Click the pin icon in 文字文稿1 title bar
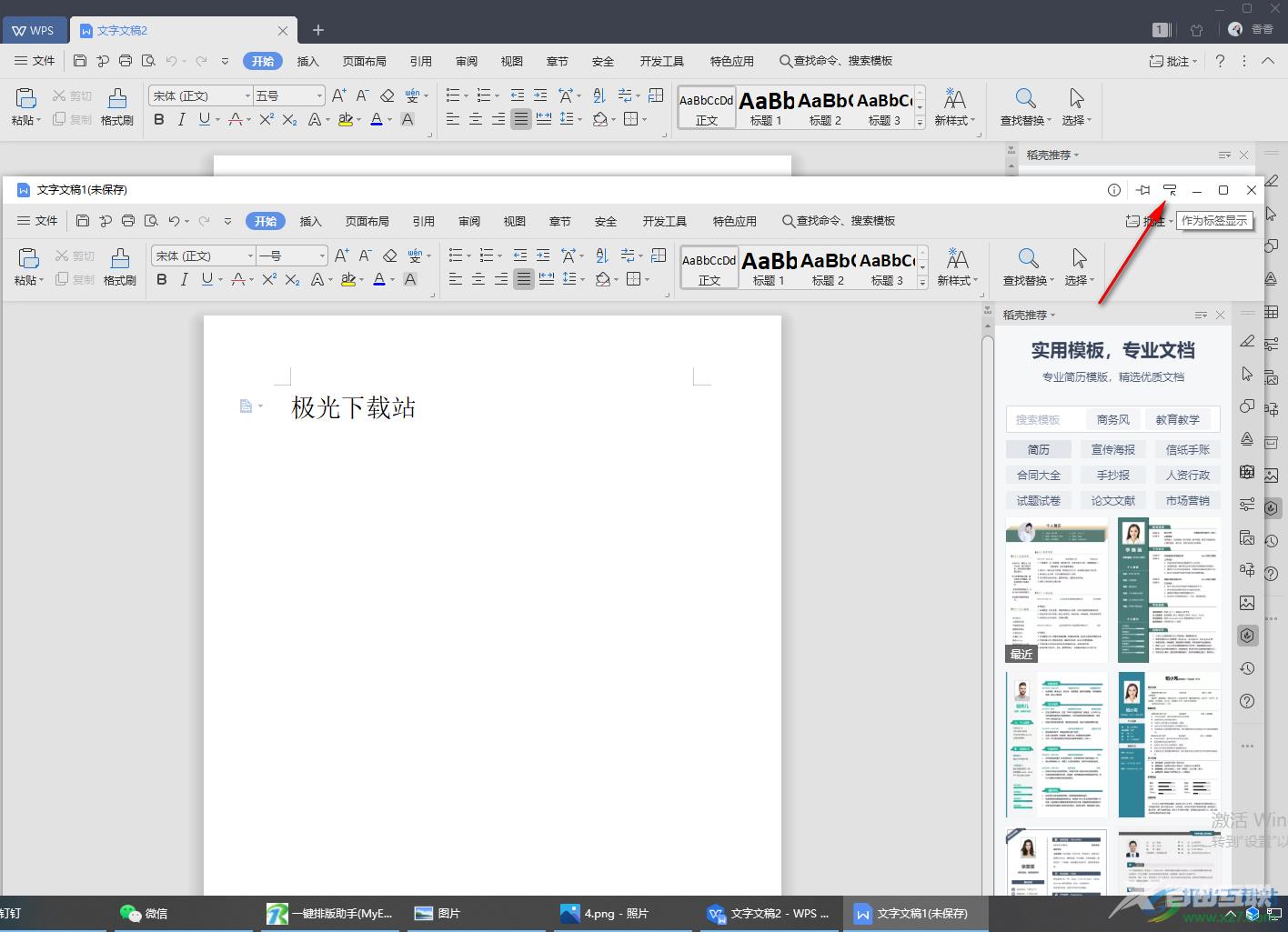Image resolution: width=1288 pixels, height=932 pixels. click(x=1143, y=190)
